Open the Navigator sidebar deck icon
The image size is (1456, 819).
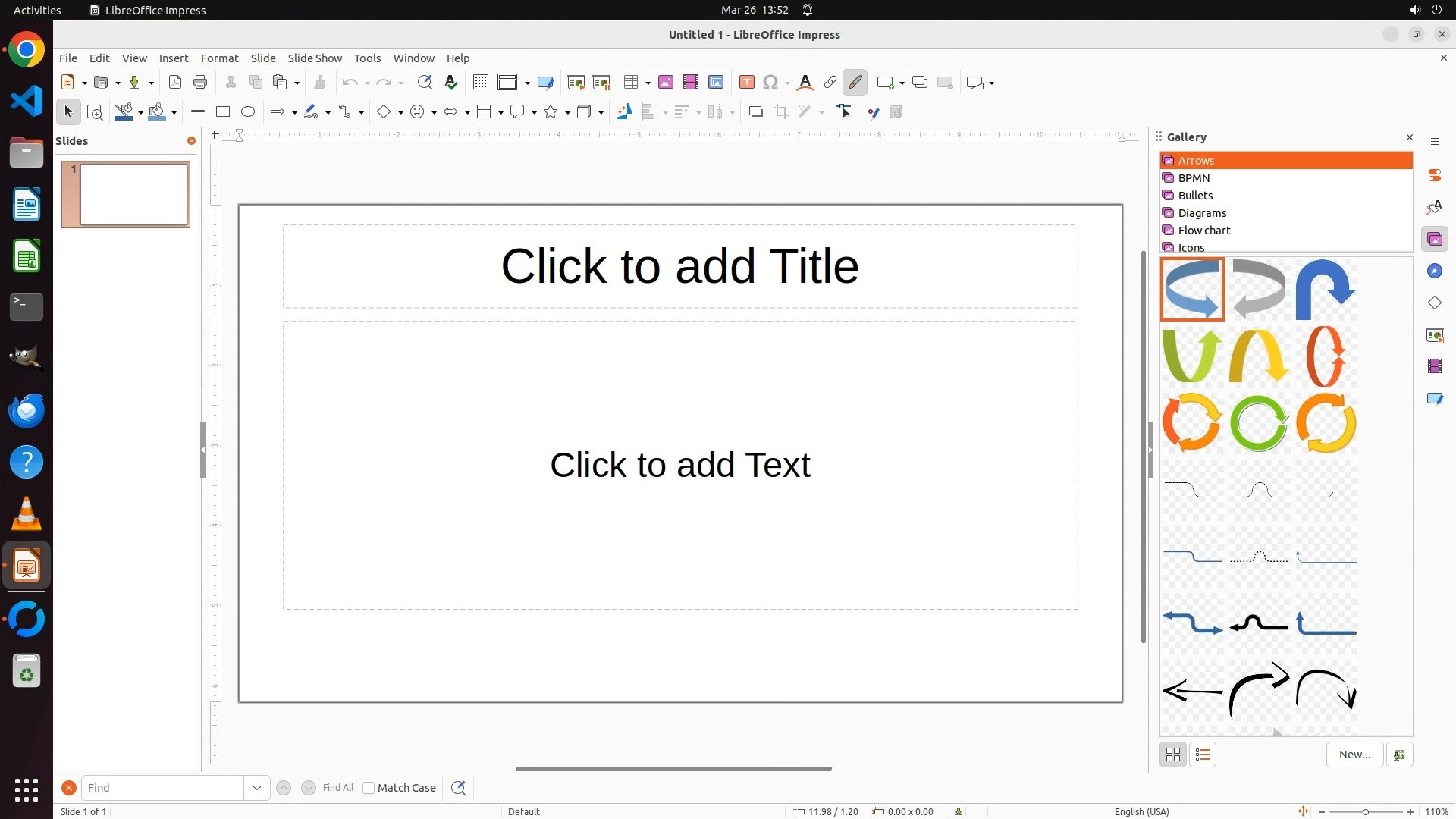tap(1435, 271)
